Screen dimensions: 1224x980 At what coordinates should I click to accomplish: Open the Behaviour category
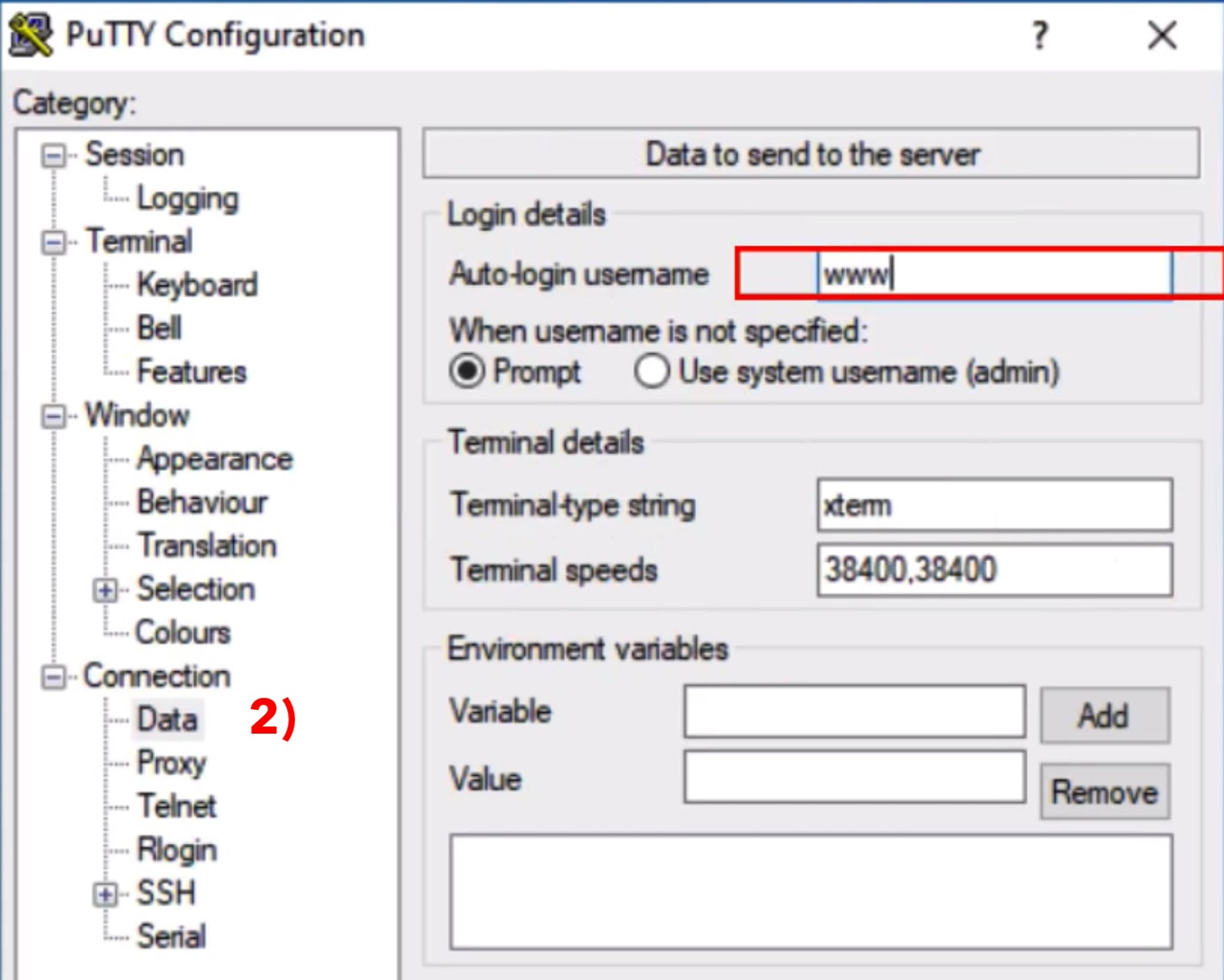pyautogui.click(x=202, y=502)
